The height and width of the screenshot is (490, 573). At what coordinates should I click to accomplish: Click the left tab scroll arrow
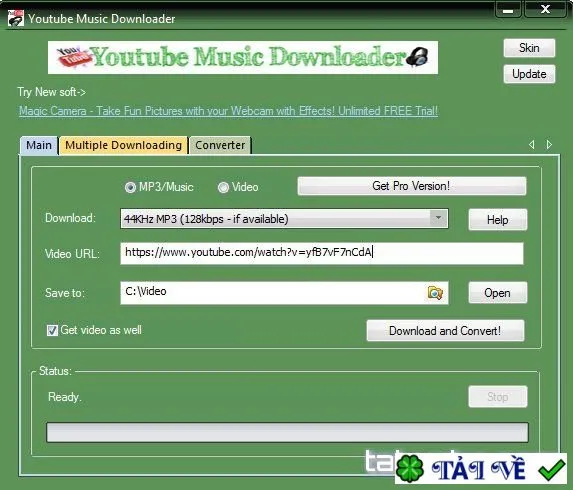coord(532,145)
